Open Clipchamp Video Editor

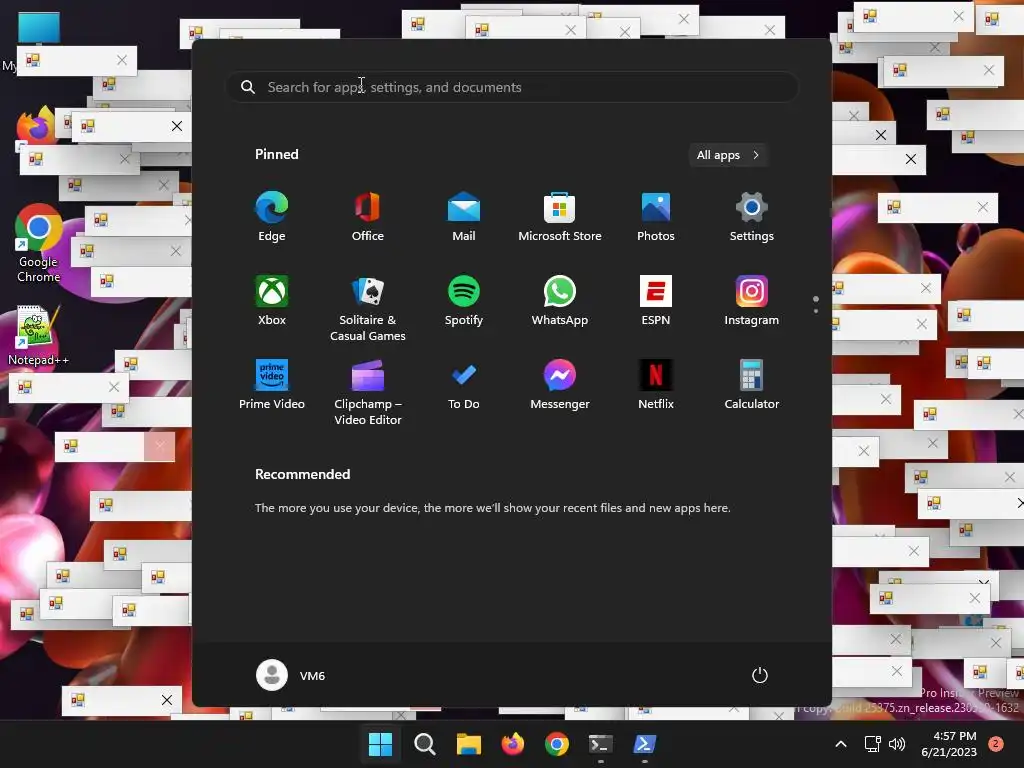pos(368,392)
